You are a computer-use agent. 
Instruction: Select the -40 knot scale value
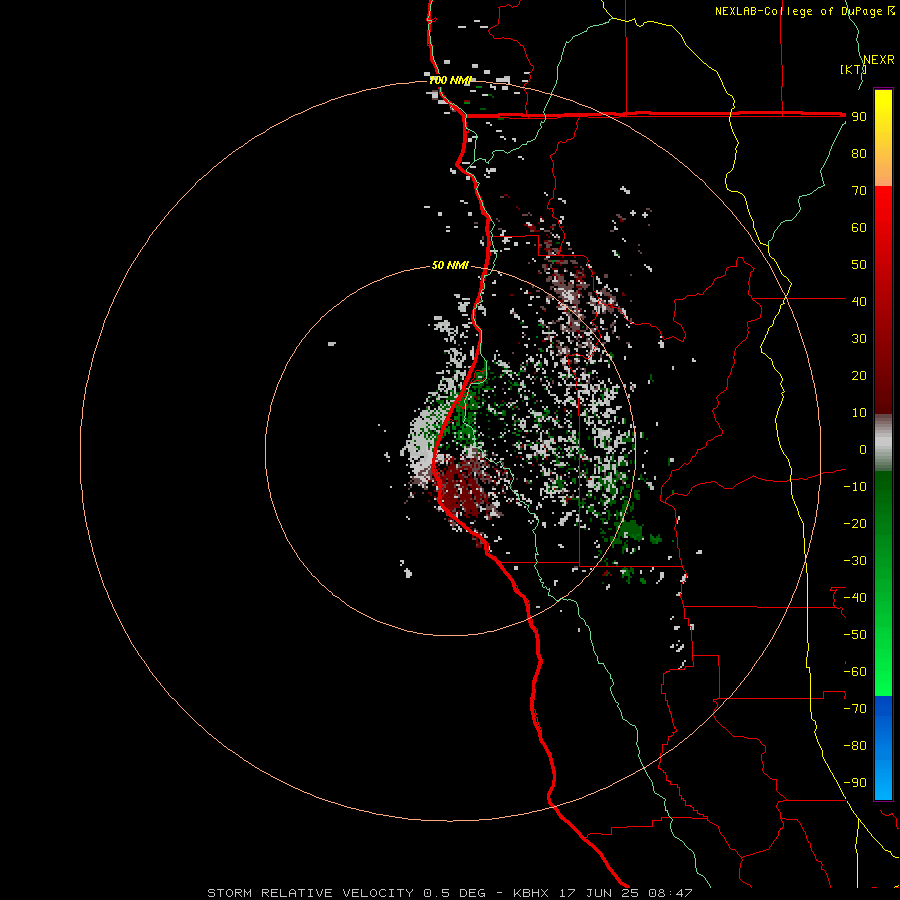point(855,598)
